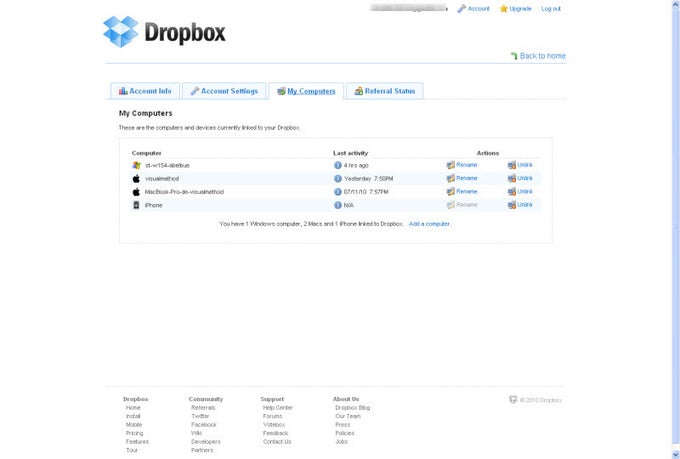Click the Windows icon for st-w154-abelbue
The image size is (680, 459).
[x=136, y=165]
